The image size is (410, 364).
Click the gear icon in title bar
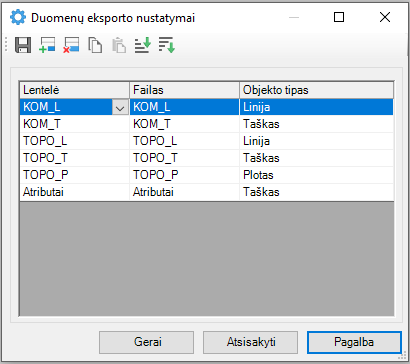click(x=18, y=17)
